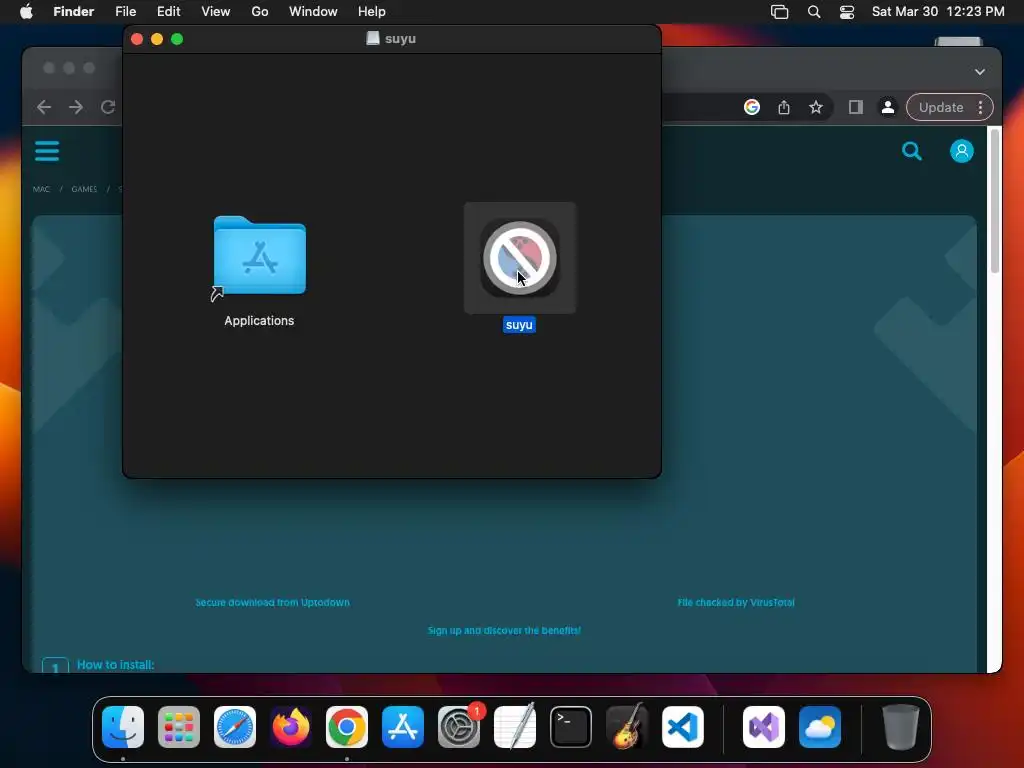1024x768 pixels.
Task: Open the View menu
Action: (x=216, y=12)
